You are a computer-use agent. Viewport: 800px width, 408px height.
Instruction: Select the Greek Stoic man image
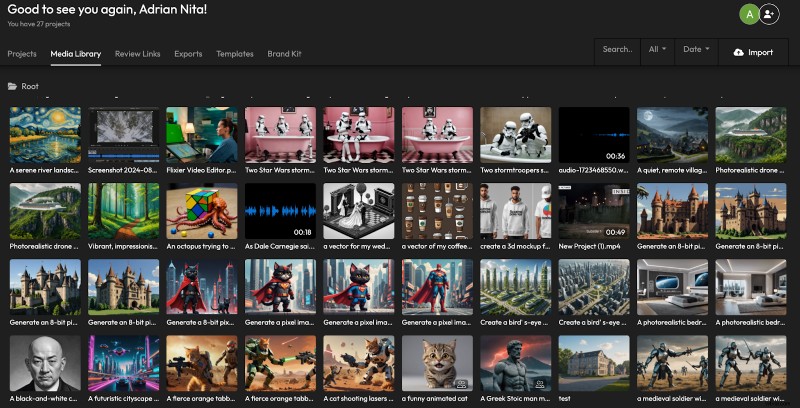[x=515, y=363]
